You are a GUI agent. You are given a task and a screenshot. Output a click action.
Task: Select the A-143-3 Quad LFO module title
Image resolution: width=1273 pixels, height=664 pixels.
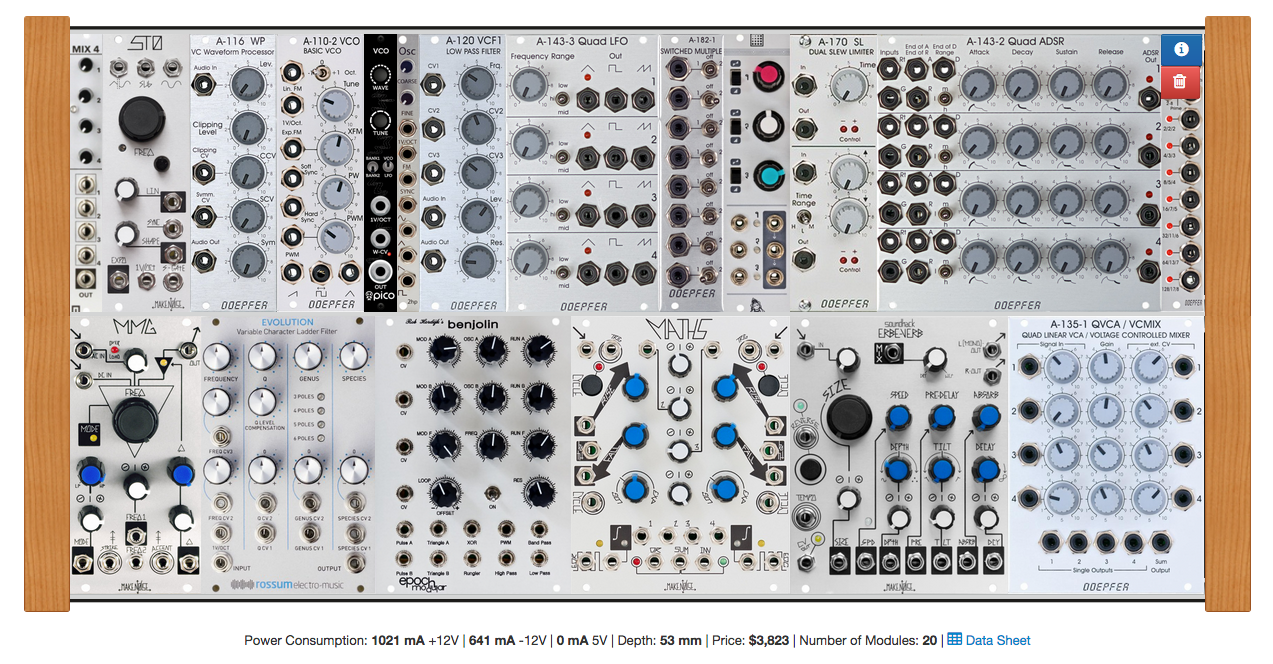pyautogui.click(x=582, y=41)
